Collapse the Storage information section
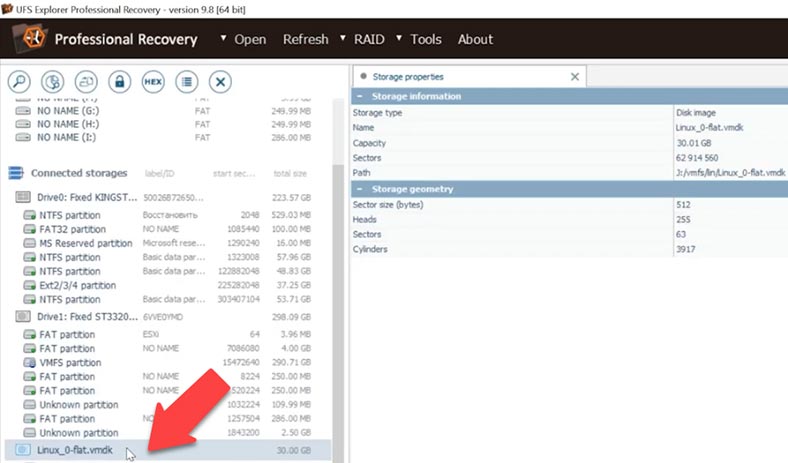 tap(359, 96)
